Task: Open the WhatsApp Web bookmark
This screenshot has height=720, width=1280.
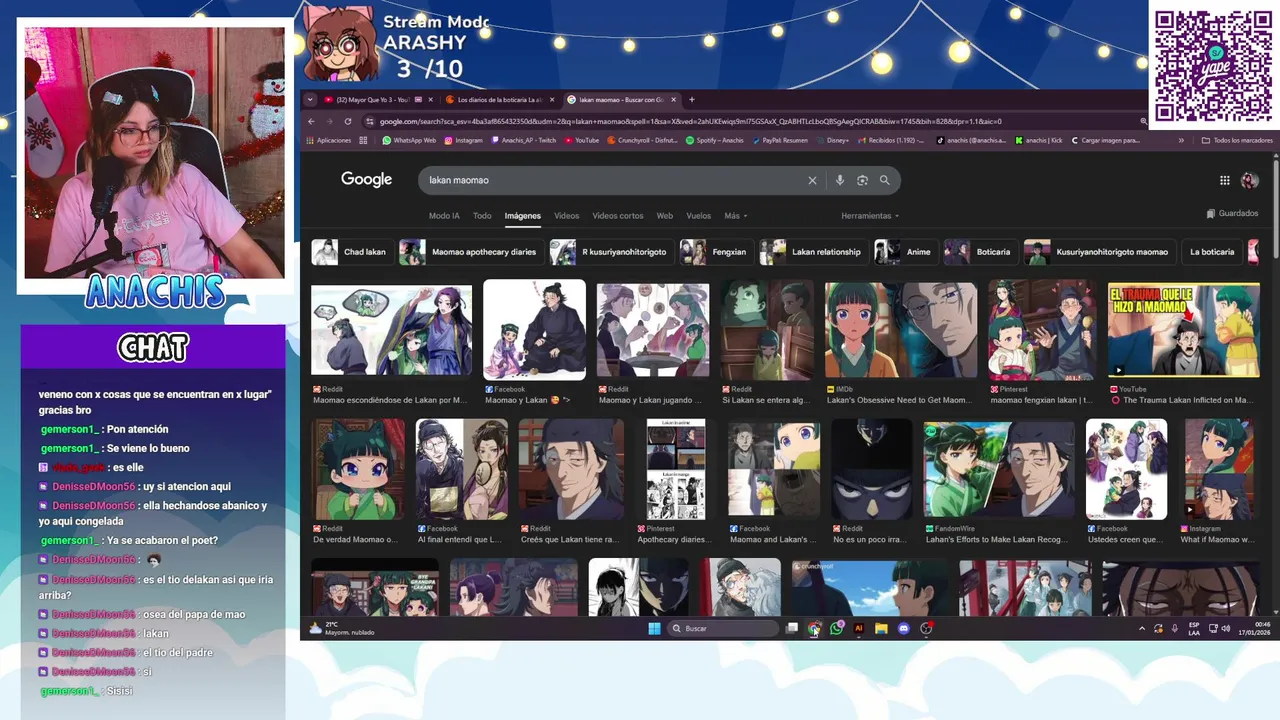Action: 409,140
